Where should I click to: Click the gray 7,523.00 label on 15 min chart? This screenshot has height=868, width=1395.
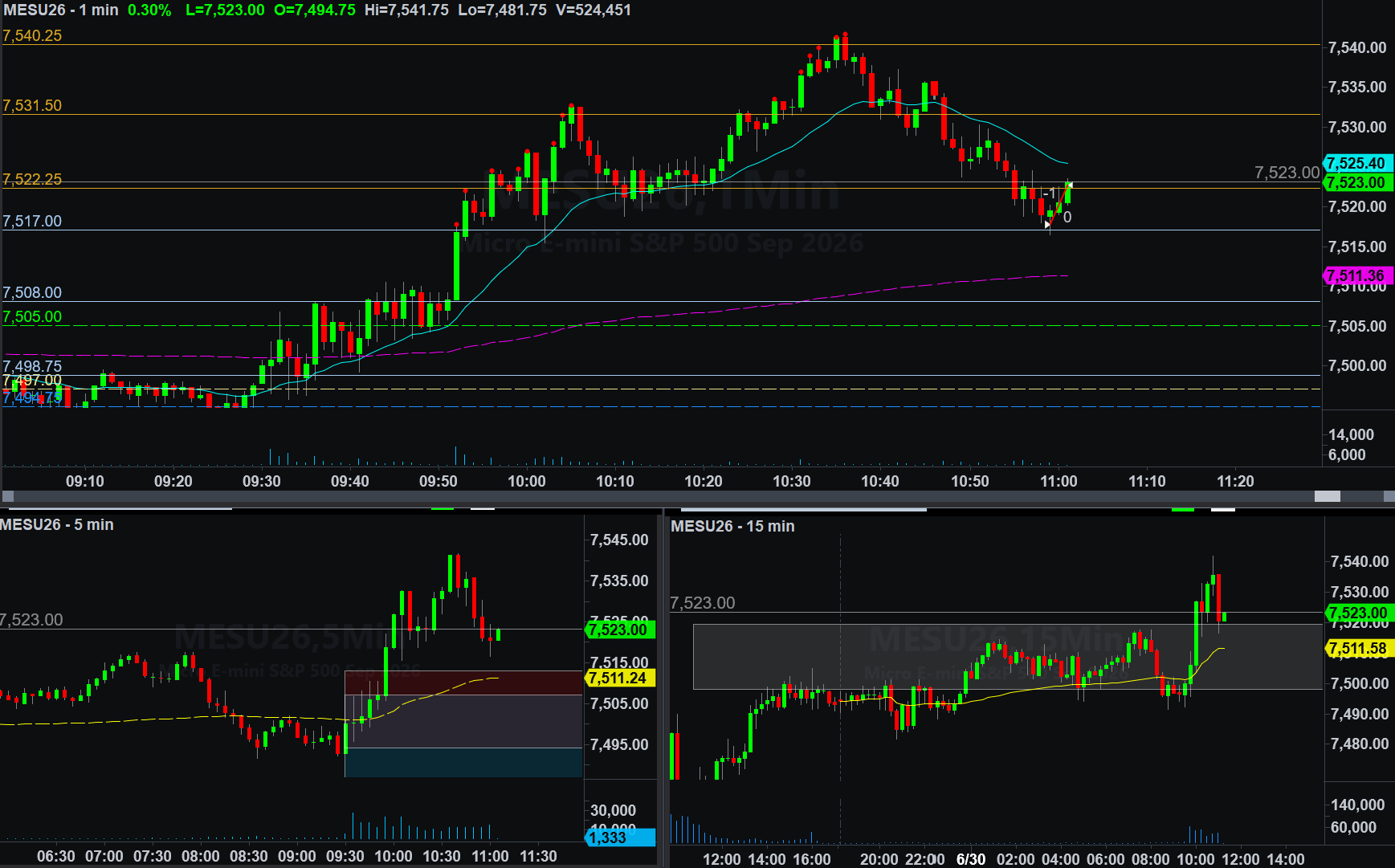[703, 603]
